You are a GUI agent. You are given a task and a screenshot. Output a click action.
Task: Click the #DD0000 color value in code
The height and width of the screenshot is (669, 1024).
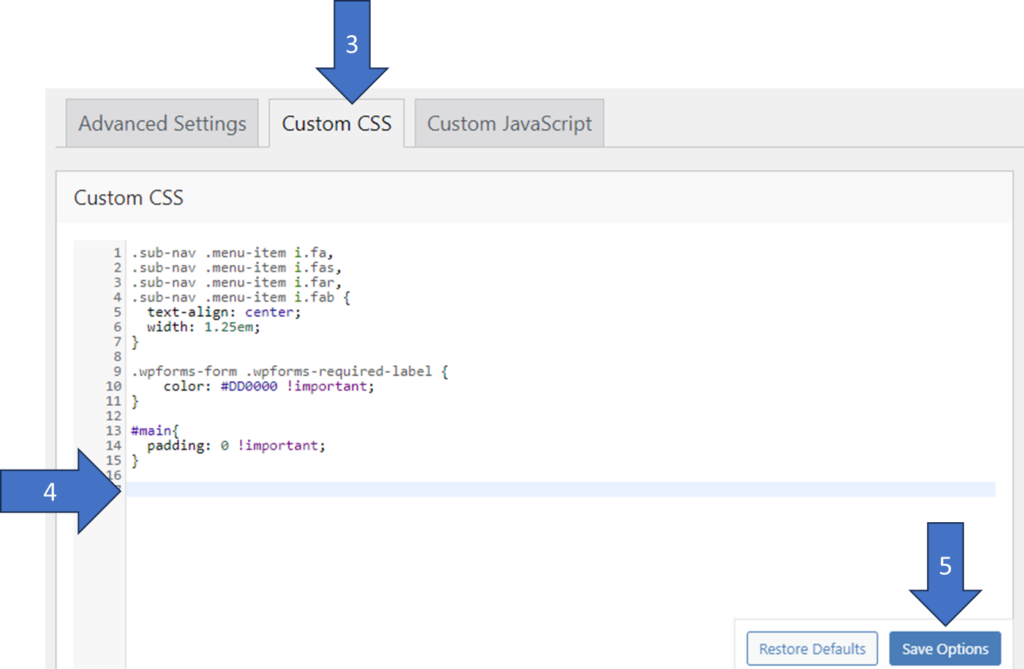243,386
